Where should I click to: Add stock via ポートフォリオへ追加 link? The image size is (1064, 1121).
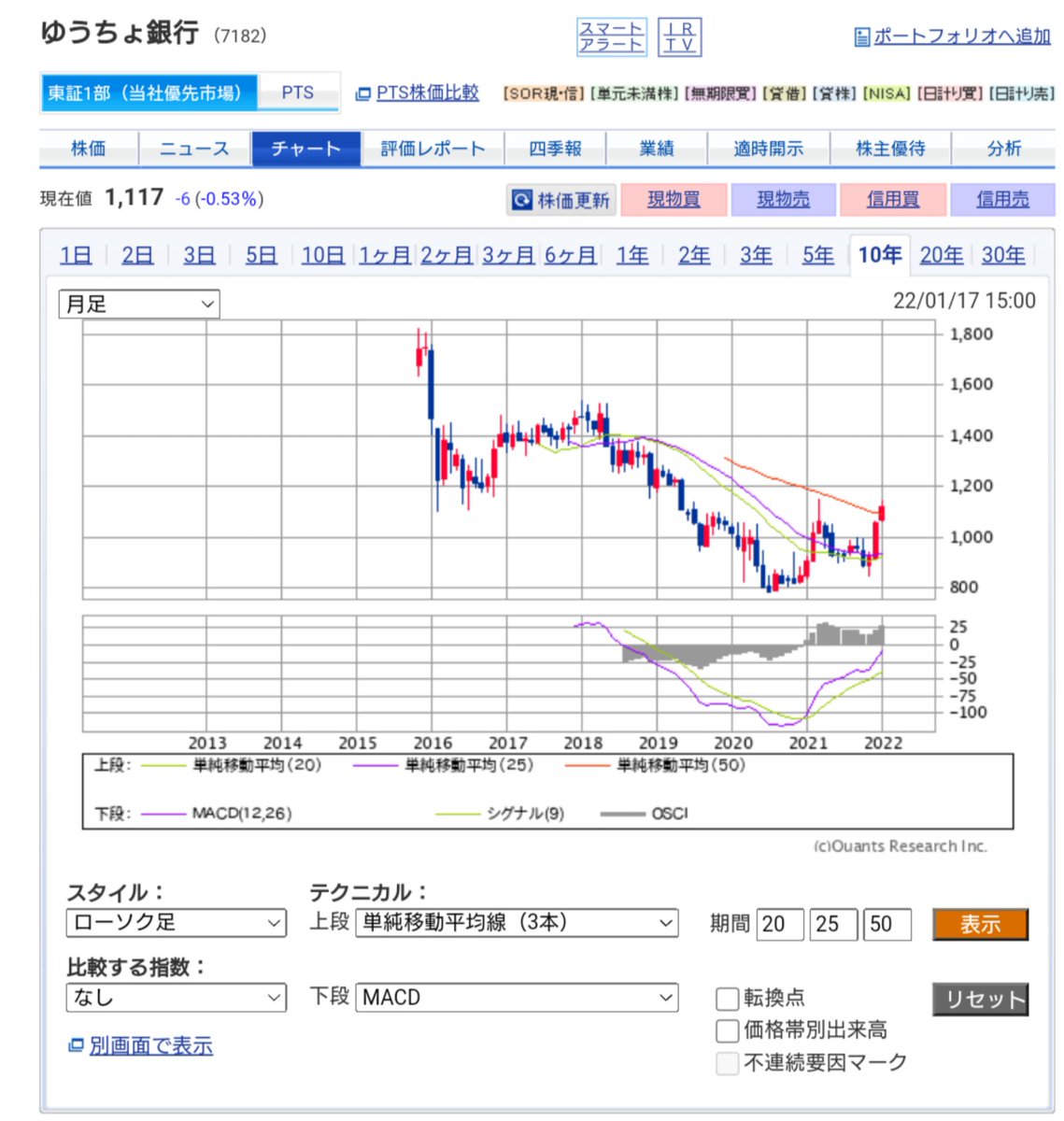click(x=962, y=36)
